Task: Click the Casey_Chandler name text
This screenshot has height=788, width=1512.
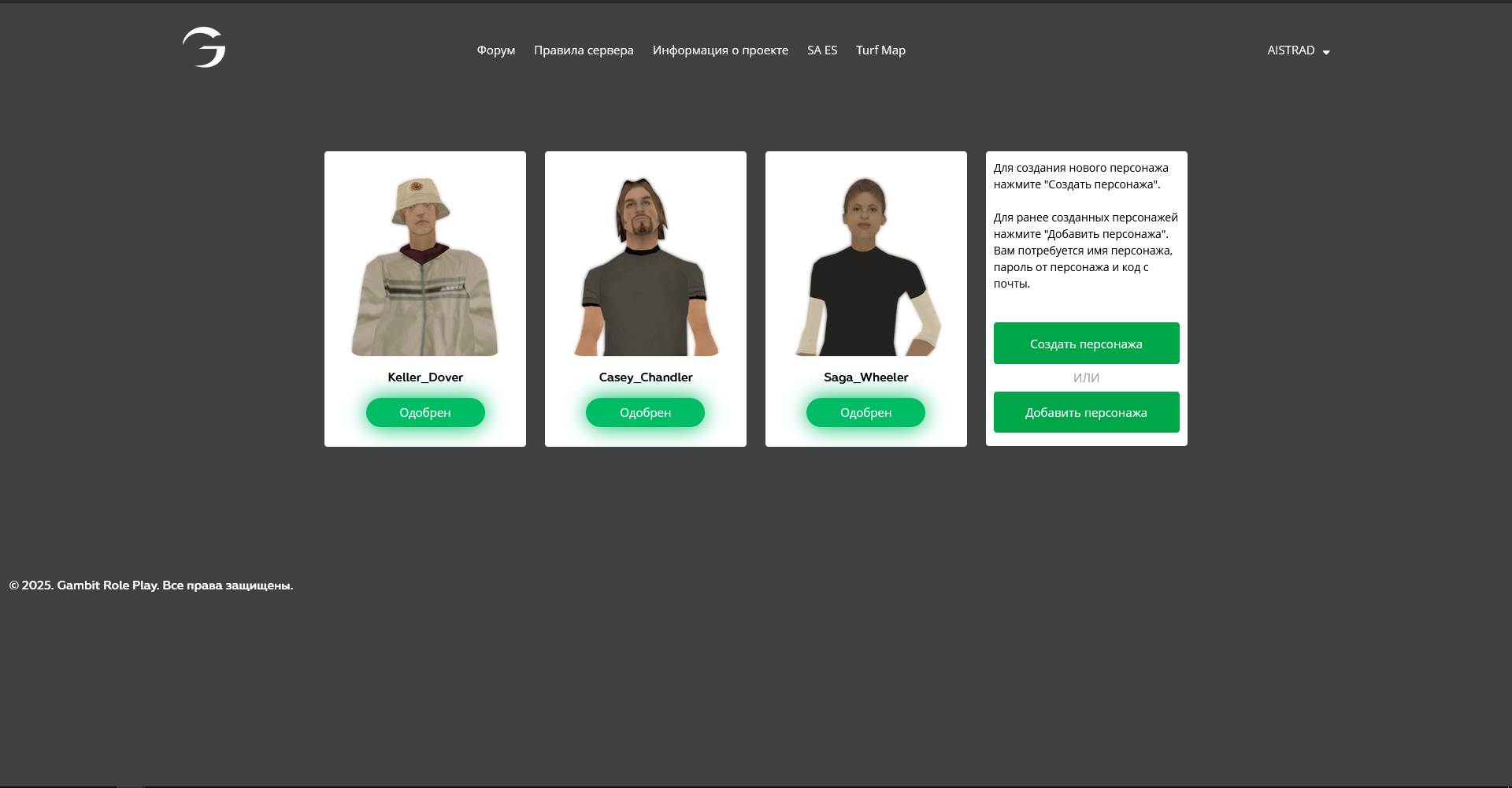Action: coord(646,377)
